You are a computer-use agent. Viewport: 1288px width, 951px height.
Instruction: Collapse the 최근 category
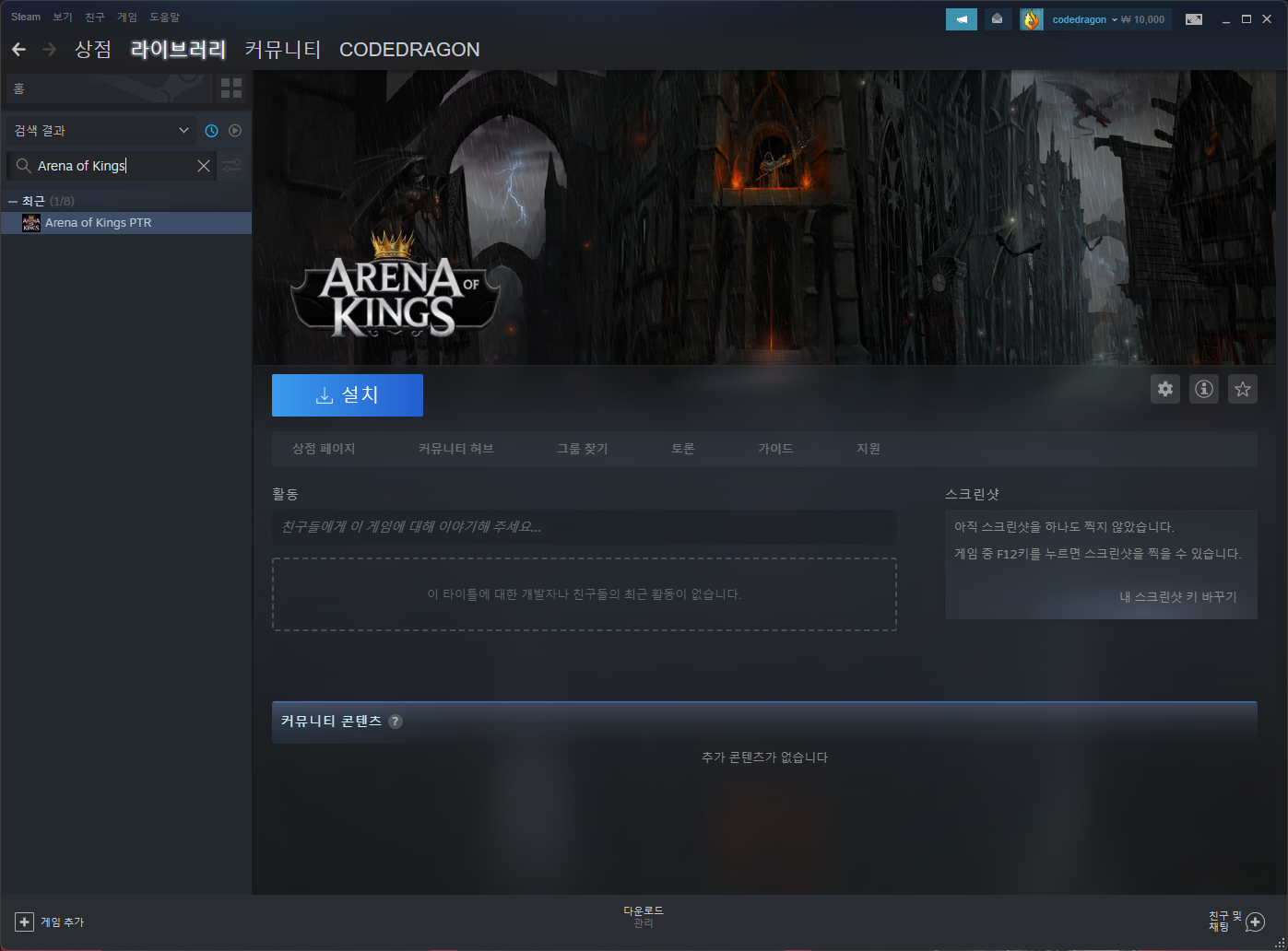pos(13,201)
